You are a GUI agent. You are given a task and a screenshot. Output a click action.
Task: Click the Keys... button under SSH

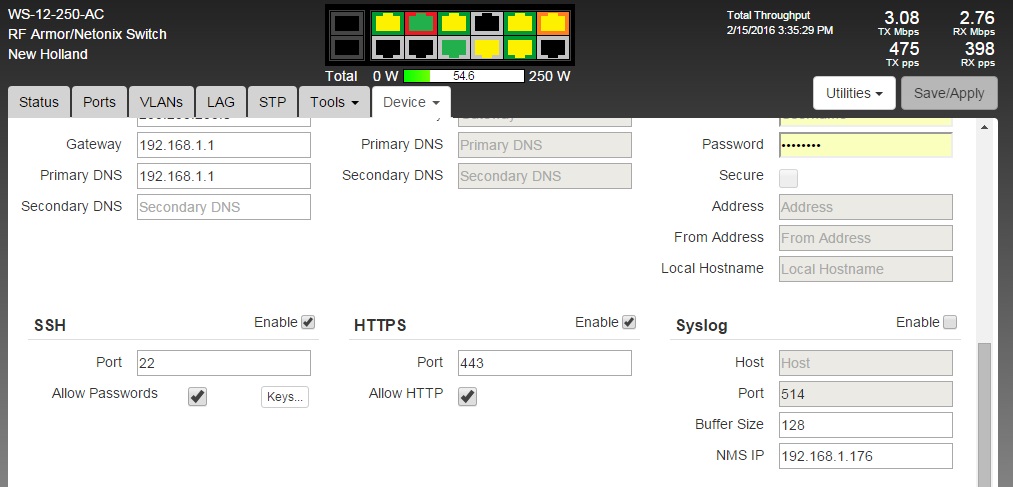[285, 397]
